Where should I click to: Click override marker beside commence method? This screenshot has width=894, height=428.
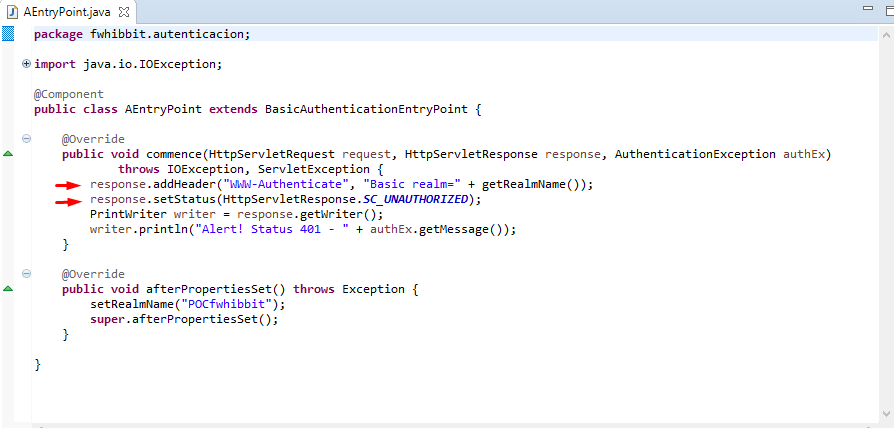(8, 154)
